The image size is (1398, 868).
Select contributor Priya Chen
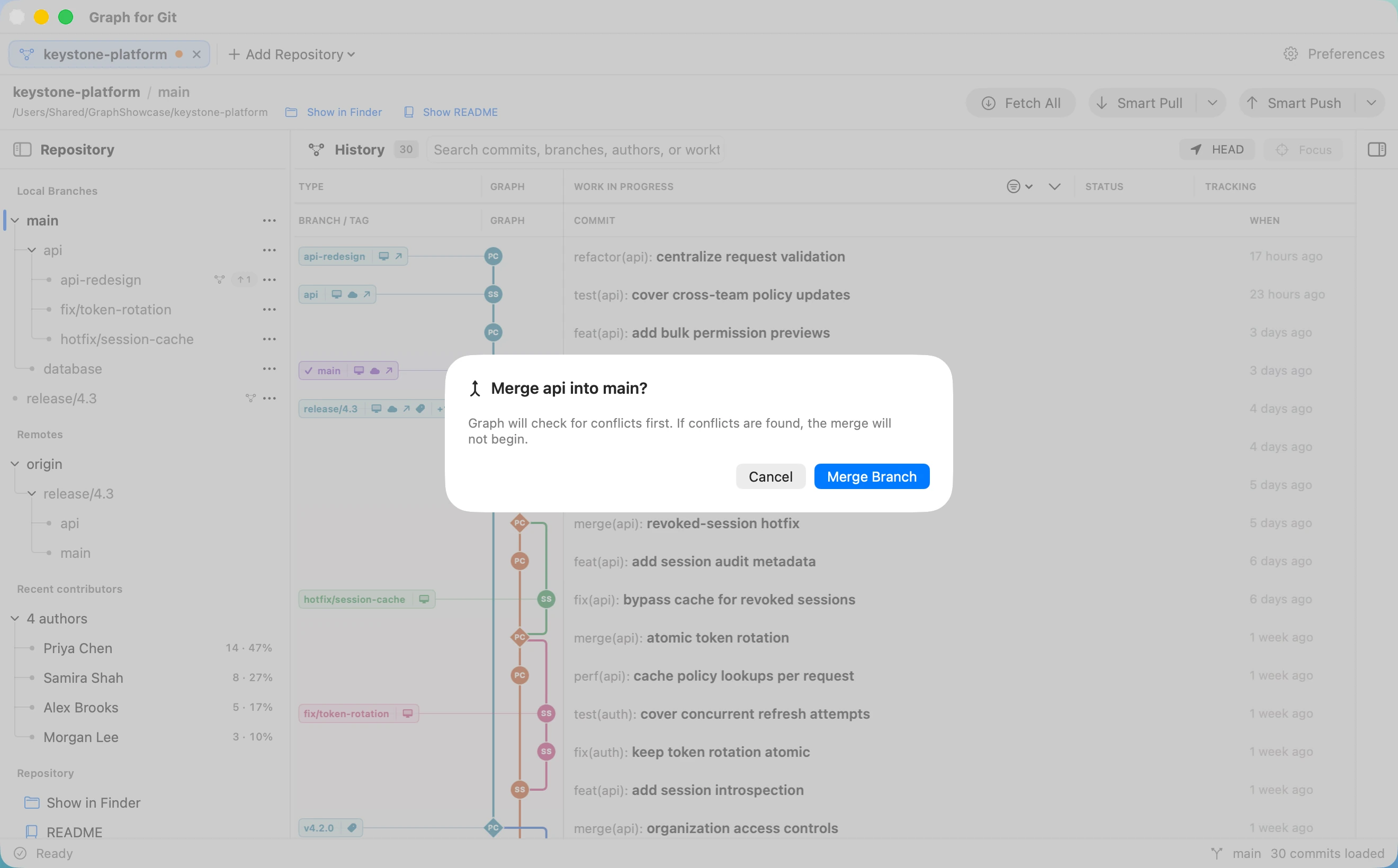pos(77,649)
